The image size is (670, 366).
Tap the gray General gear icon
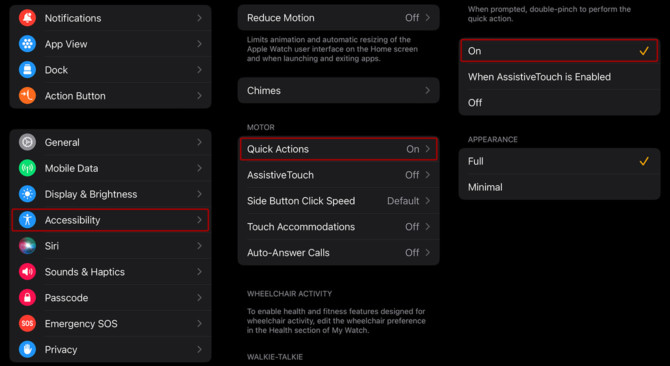[x=27, y=142]
